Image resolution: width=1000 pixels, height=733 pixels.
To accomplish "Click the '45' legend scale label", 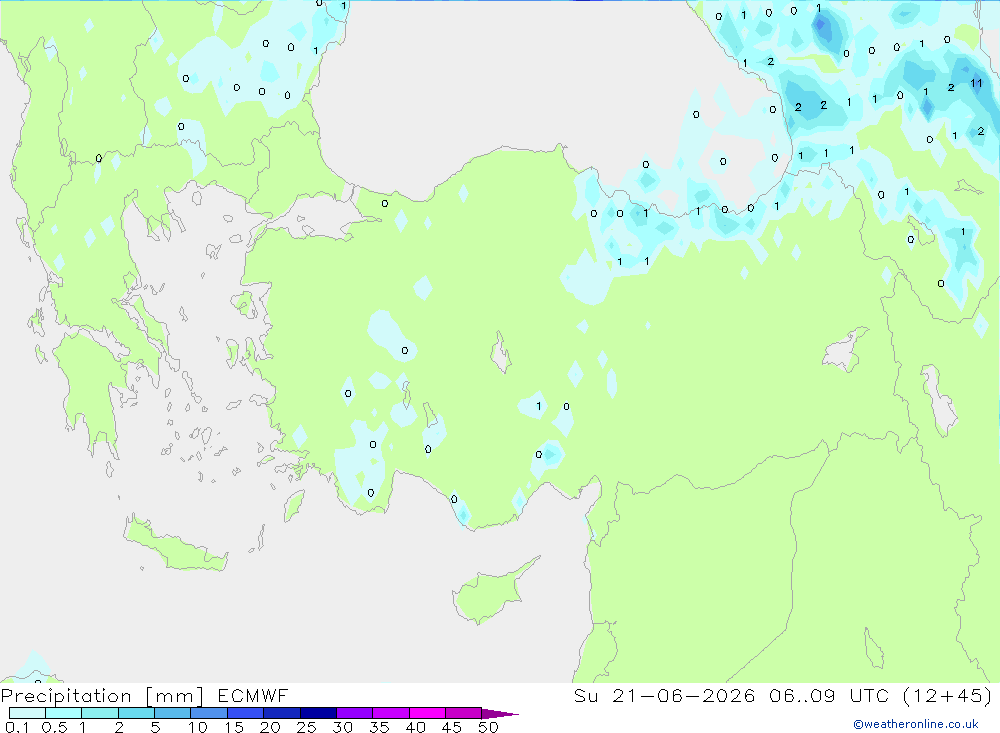I will [452, 727].
